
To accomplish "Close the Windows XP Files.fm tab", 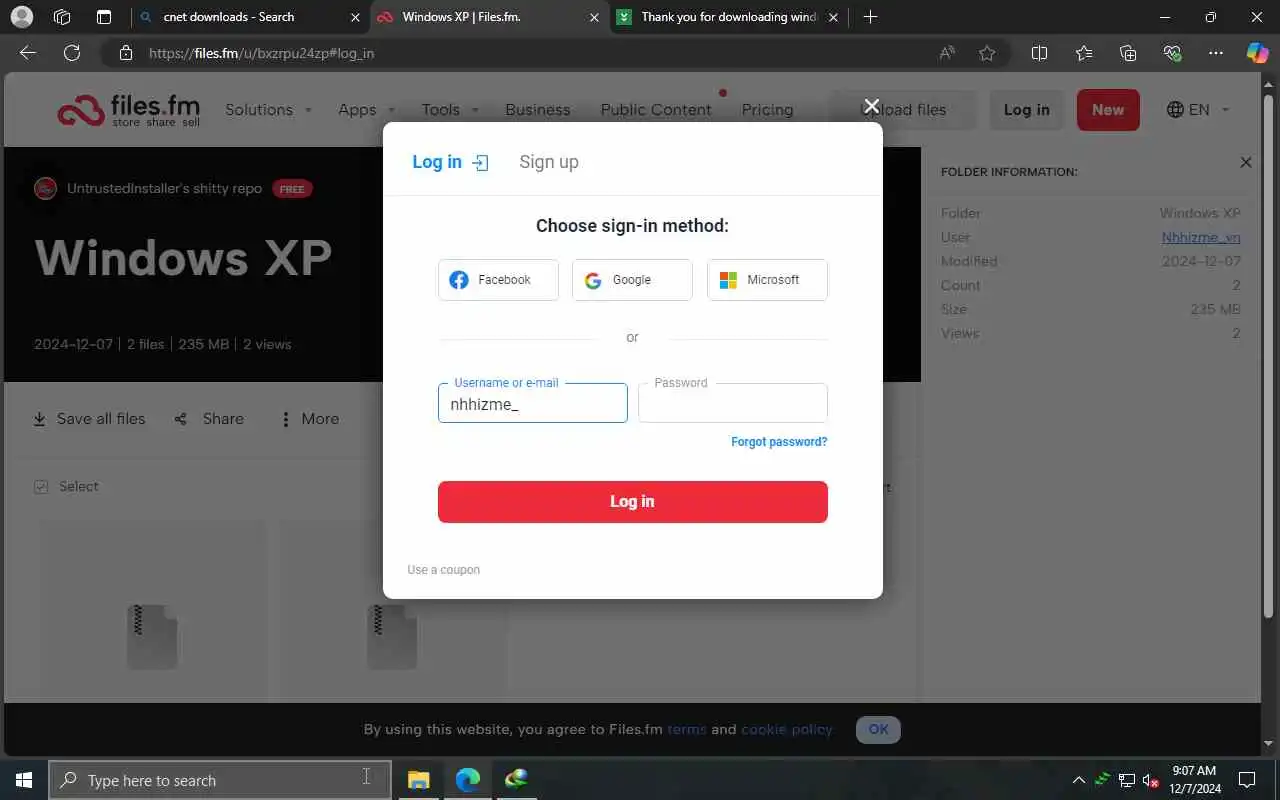I will pos(595,17).
